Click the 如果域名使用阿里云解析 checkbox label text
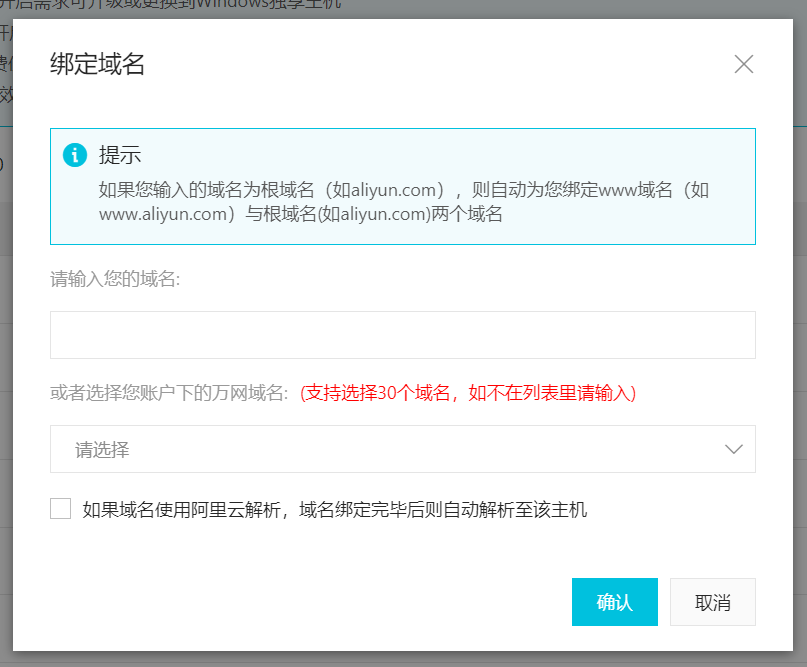Viewport: 807px width, 667px height. coord(334,510)
